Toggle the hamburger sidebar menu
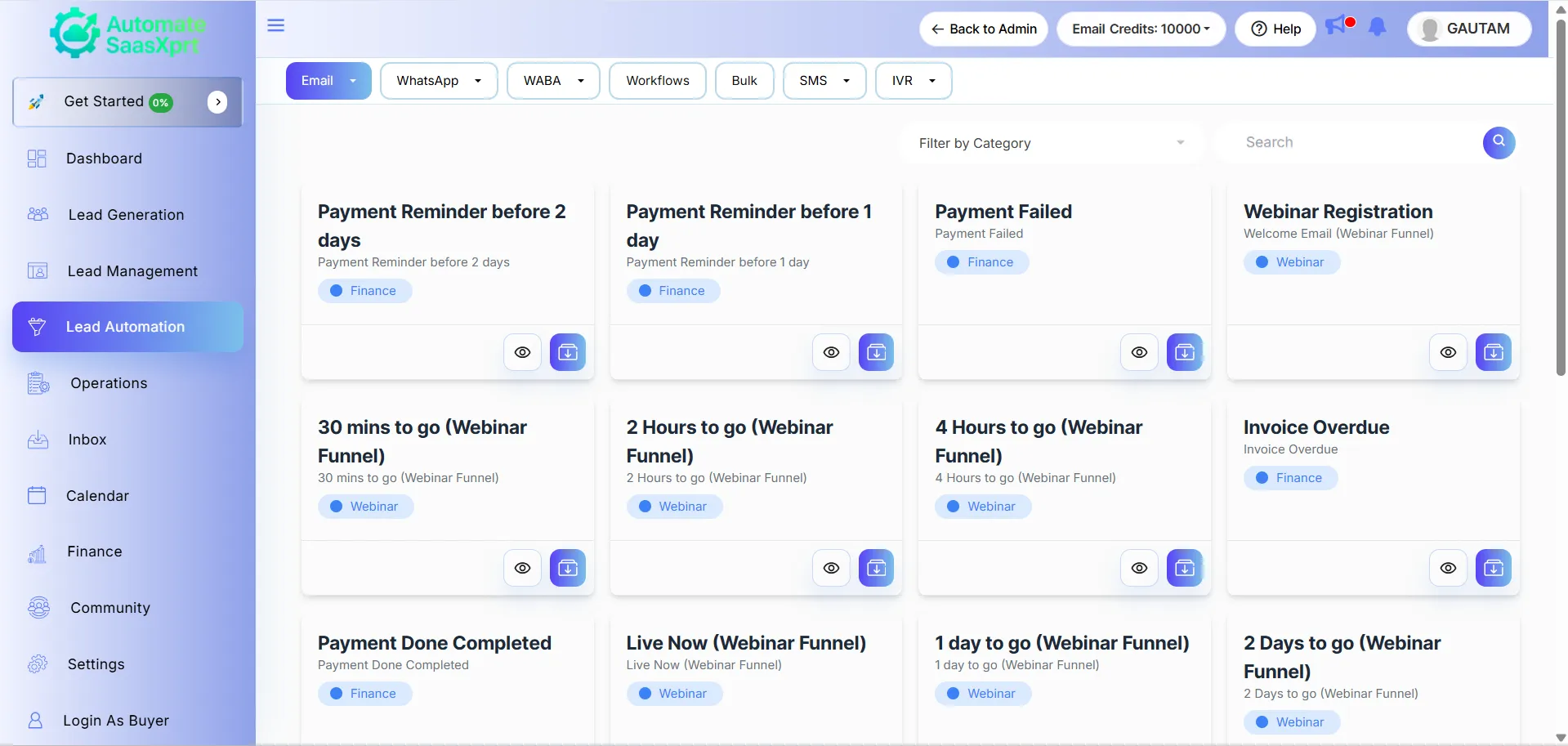Image resolution: width=1568 pixels, height=746 pixels. (276, 25)
